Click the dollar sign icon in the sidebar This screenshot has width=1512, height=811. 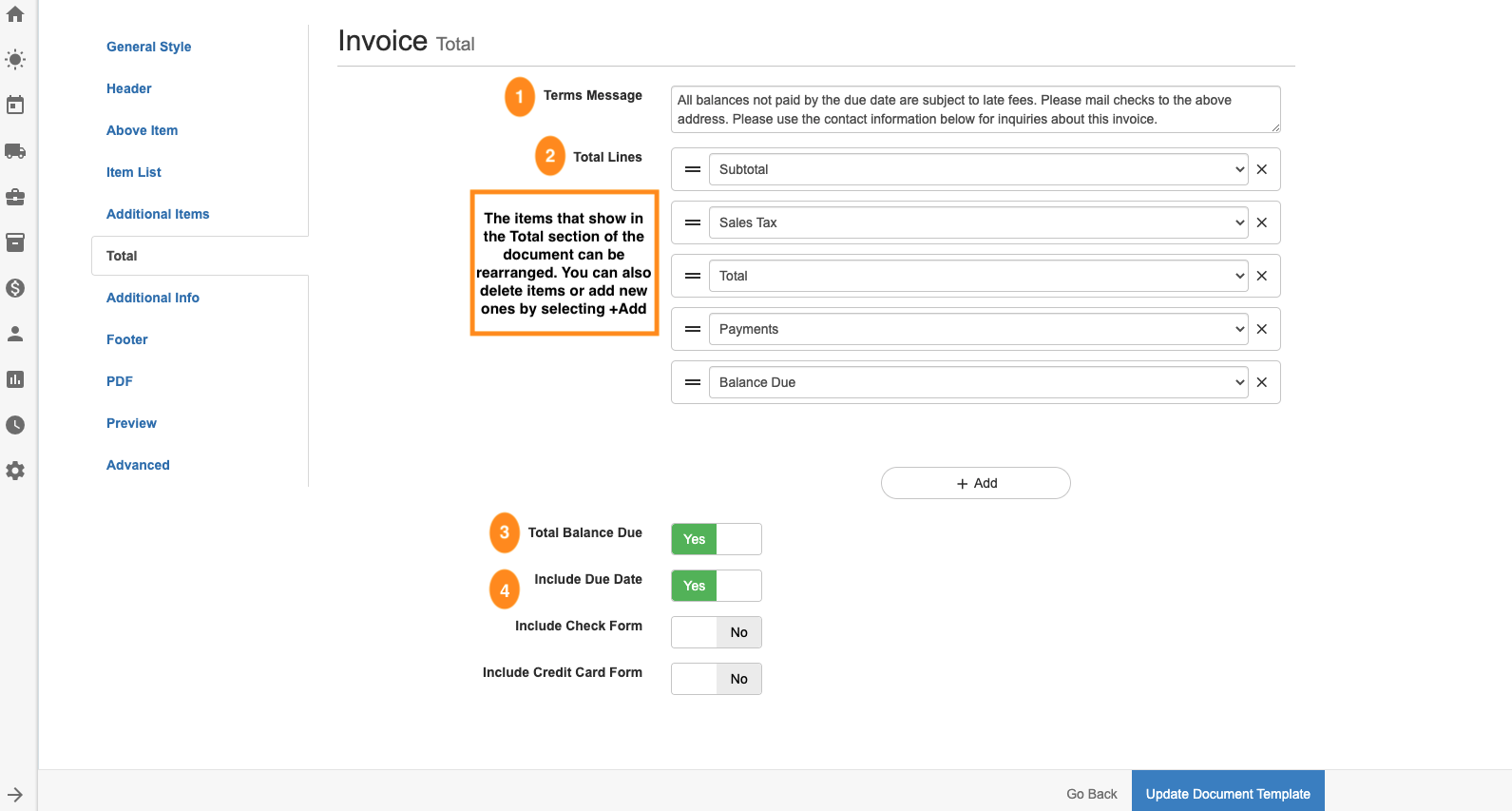(15, 288)
